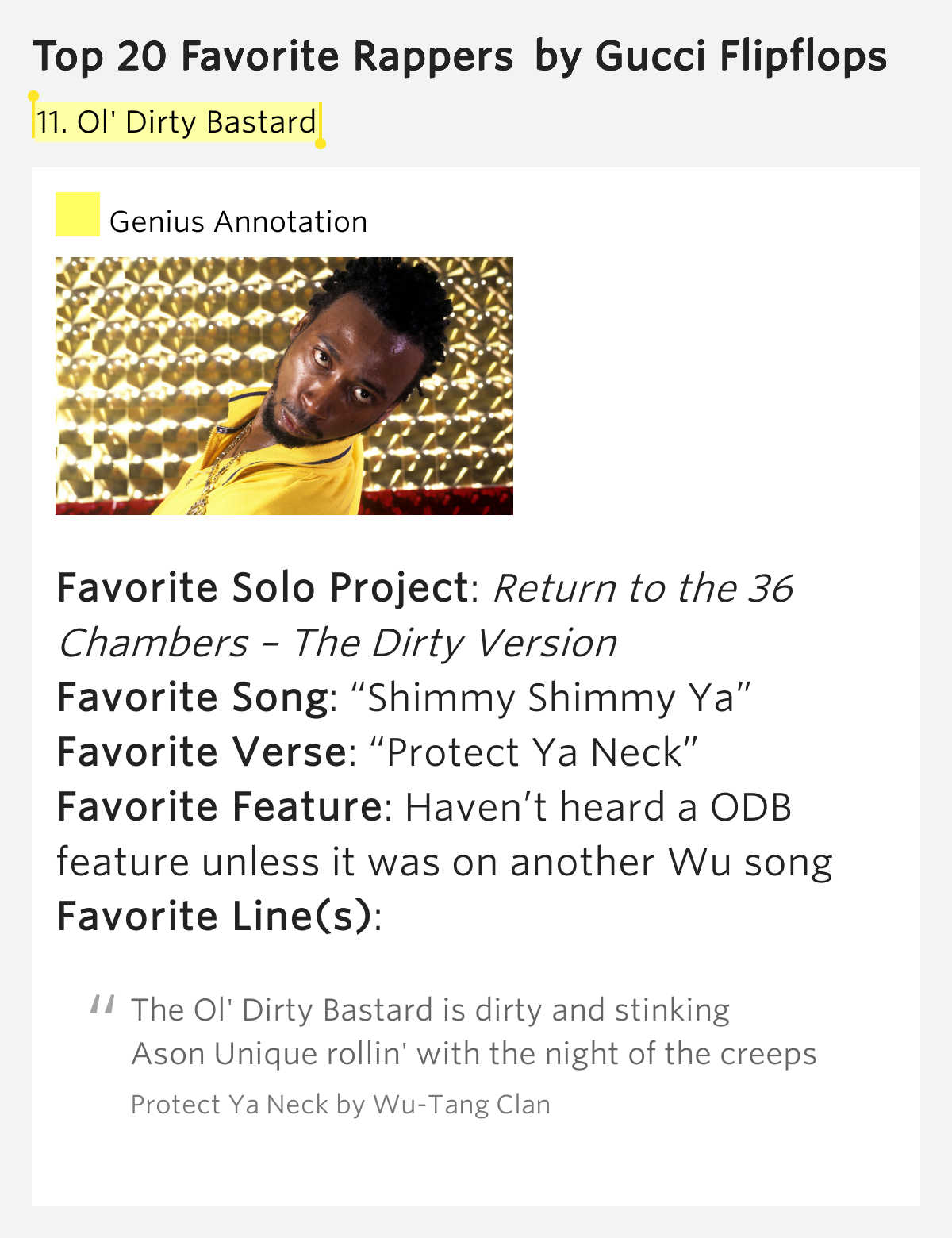The image size is (952, 1238).
Task: Click the 'Favorite Feature' label
Action: (221, 807)
